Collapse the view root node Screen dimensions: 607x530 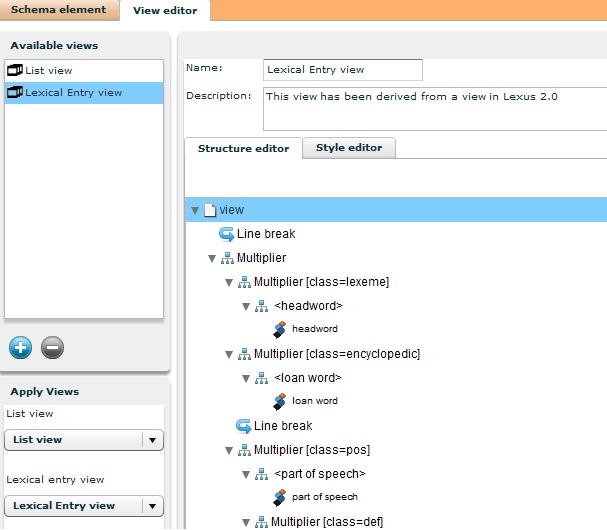click(195, 211)
